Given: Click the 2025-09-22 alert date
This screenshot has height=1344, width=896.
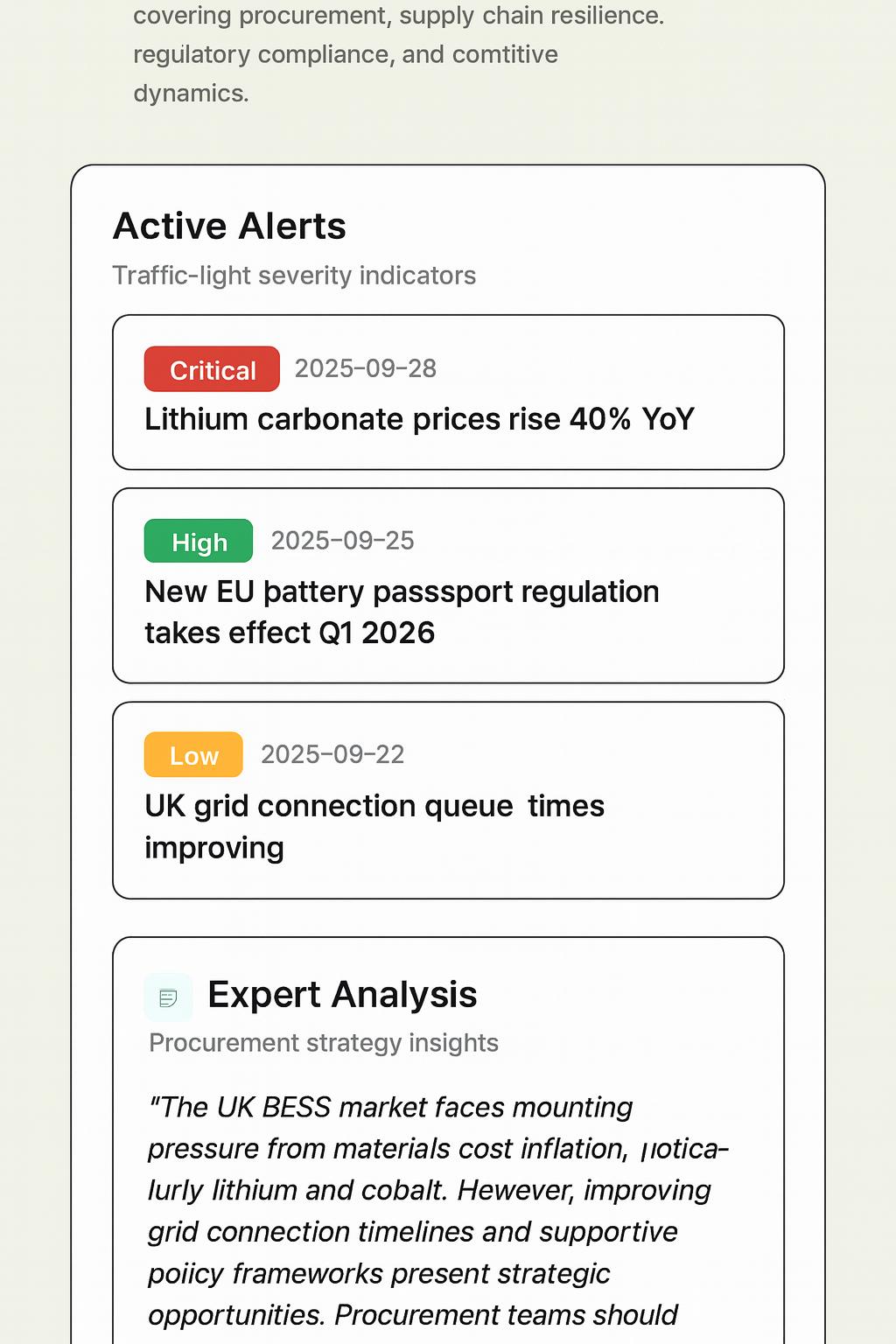Looking at the screenshot, I should point(332,754).
